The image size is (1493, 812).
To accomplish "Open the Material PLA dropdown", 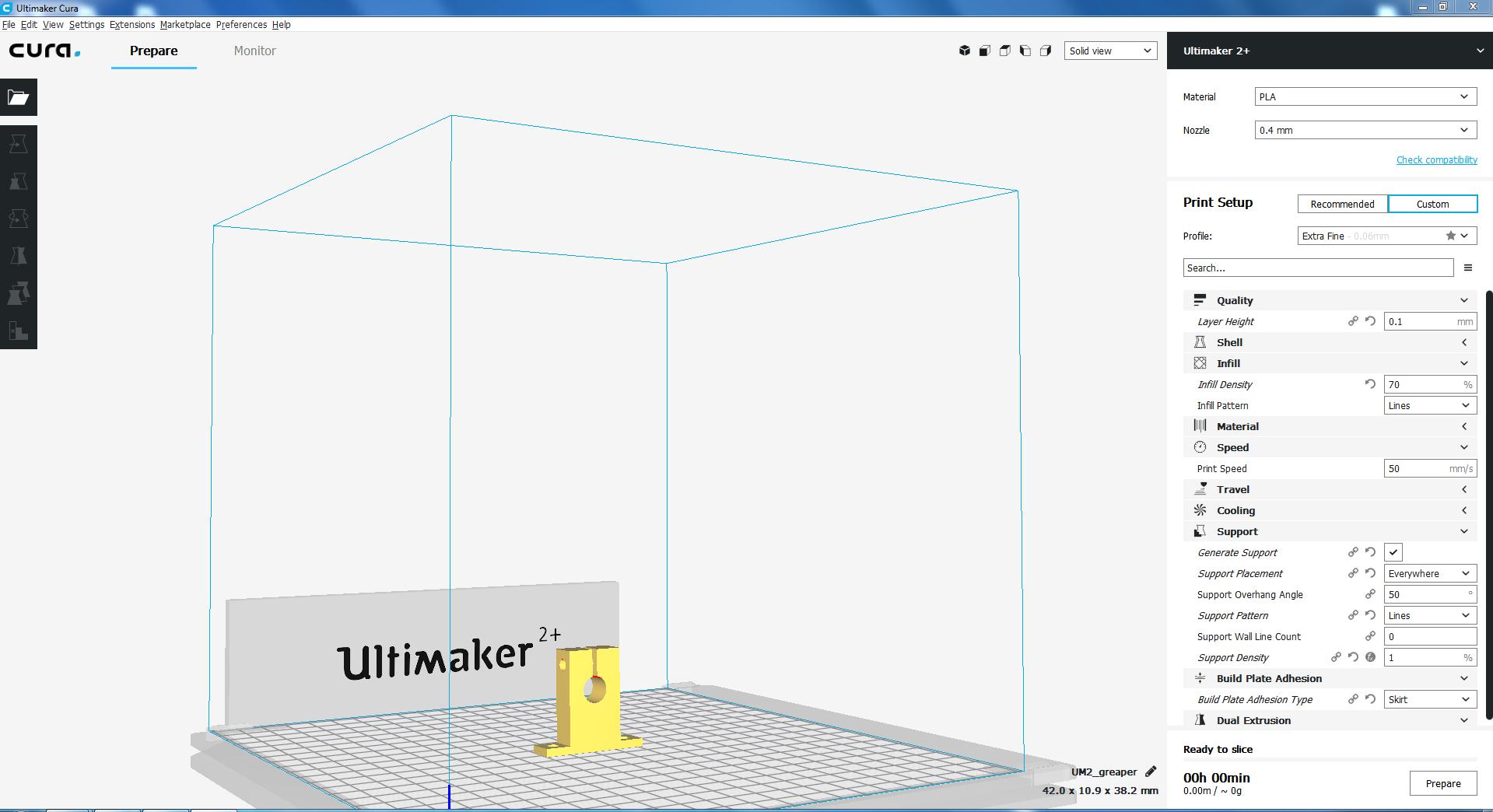I will point(1365,96).
